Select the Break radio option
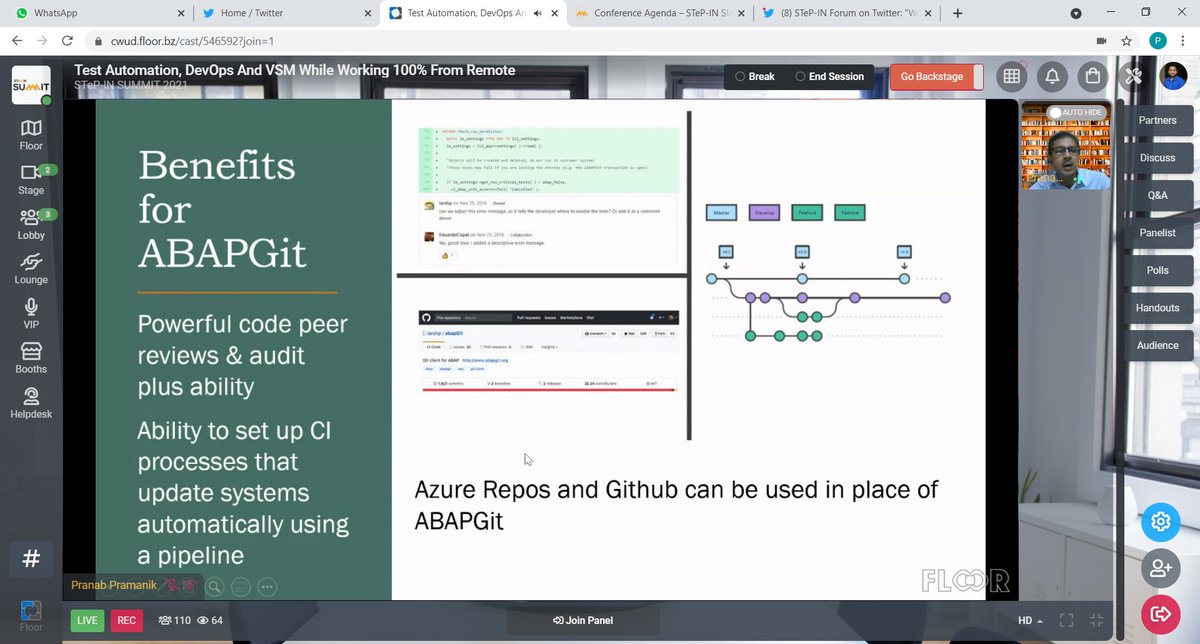1200x644 pixels. 755,77
